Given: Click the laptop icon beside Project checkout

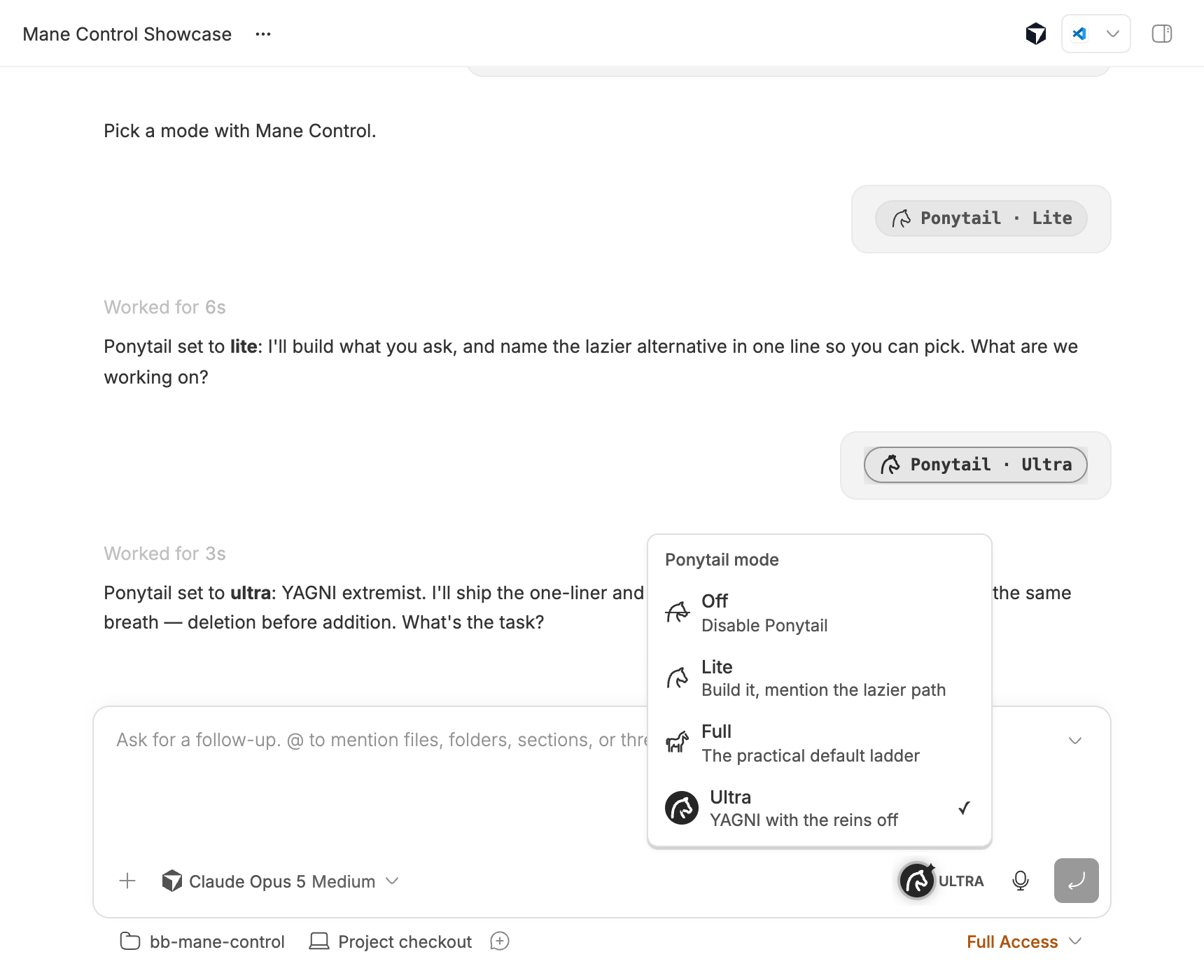Looking at the screenshot, I should click(319, 941).
